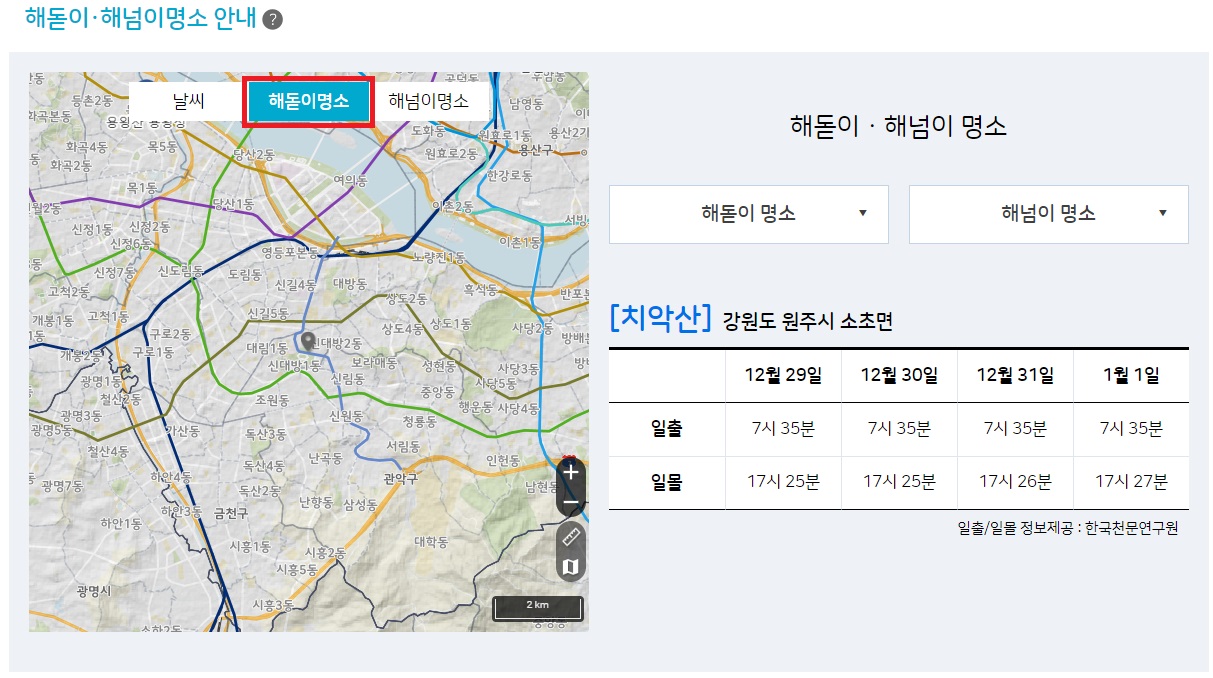Open the 해돋이 명소 dropdown
This screenshot has width=1213, height=678.
748,214
